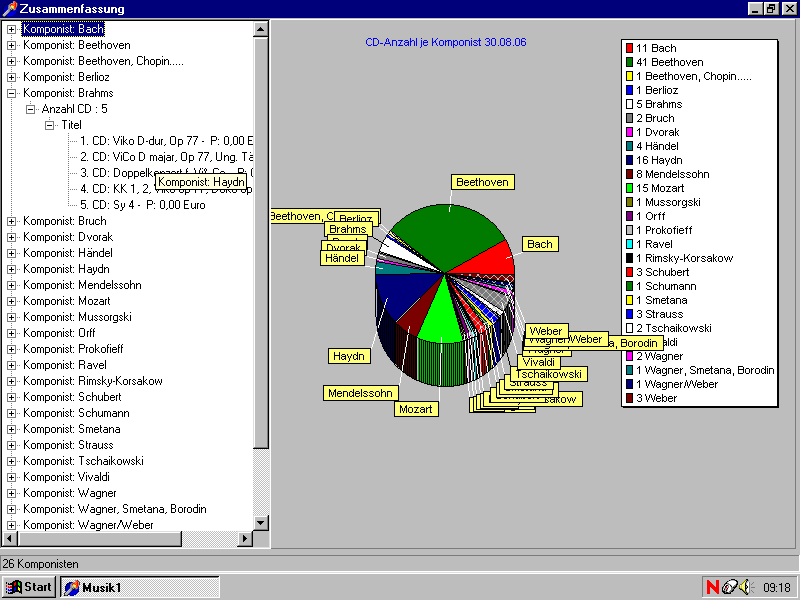Screen dimensions: 800x600
Task: Click the speaker volume tray icon
Action: click(x=744, y=587)
